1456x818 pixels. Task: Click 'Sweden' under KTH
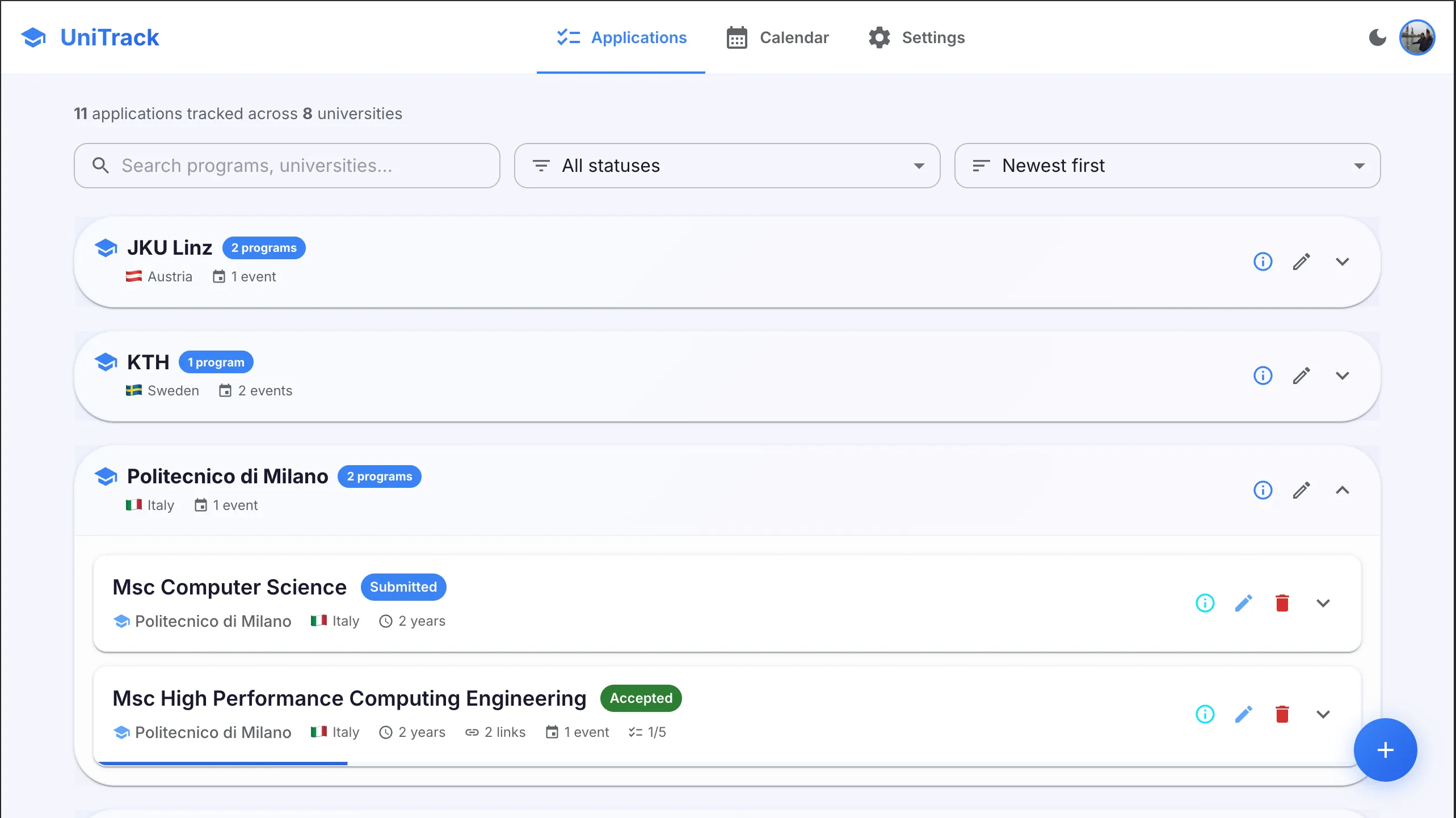[x=173, y=391]
